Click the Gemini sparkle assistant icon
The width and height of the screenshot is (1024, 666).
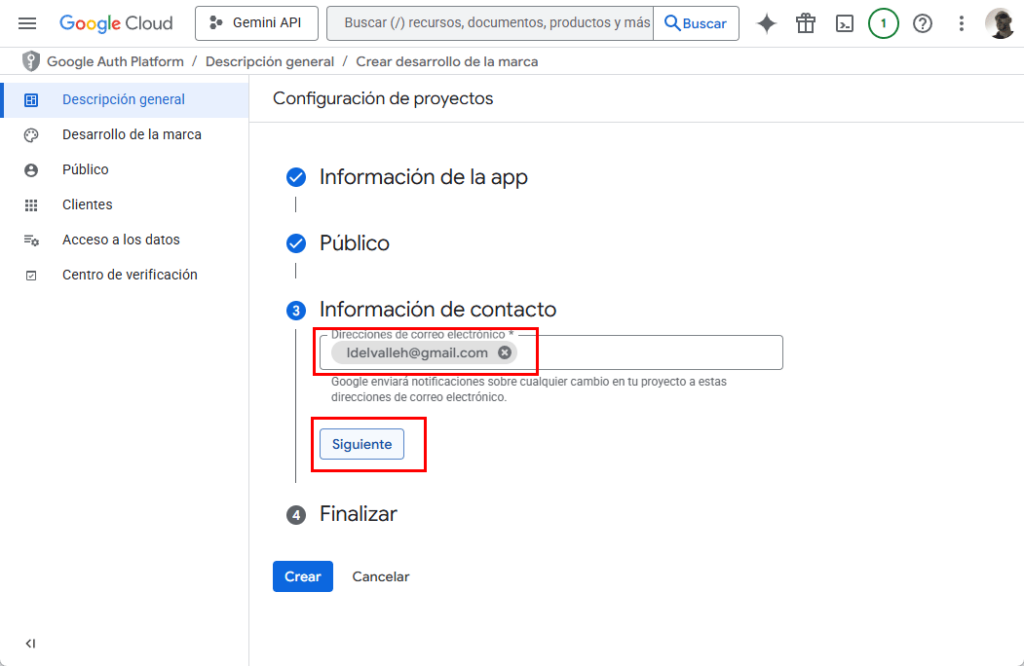coord(767,23)
